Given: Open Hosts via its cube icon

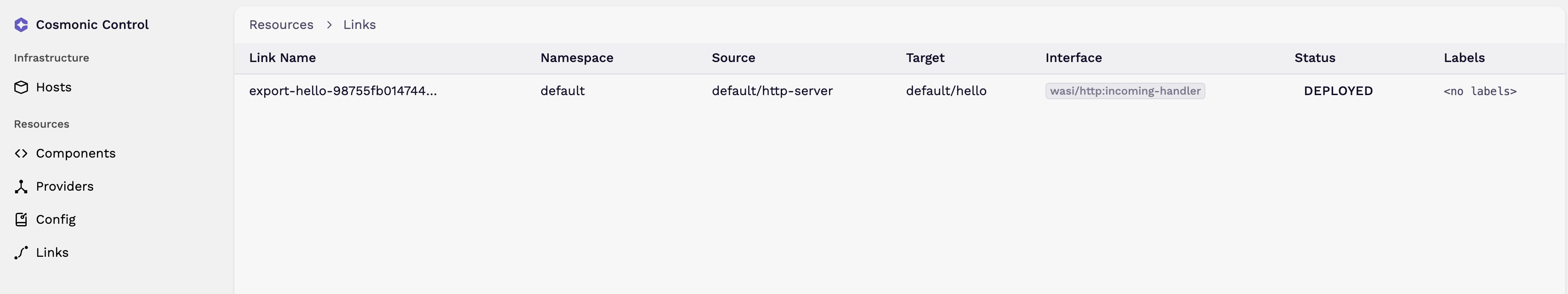Looking at the screenshot, I should (21, 88).
